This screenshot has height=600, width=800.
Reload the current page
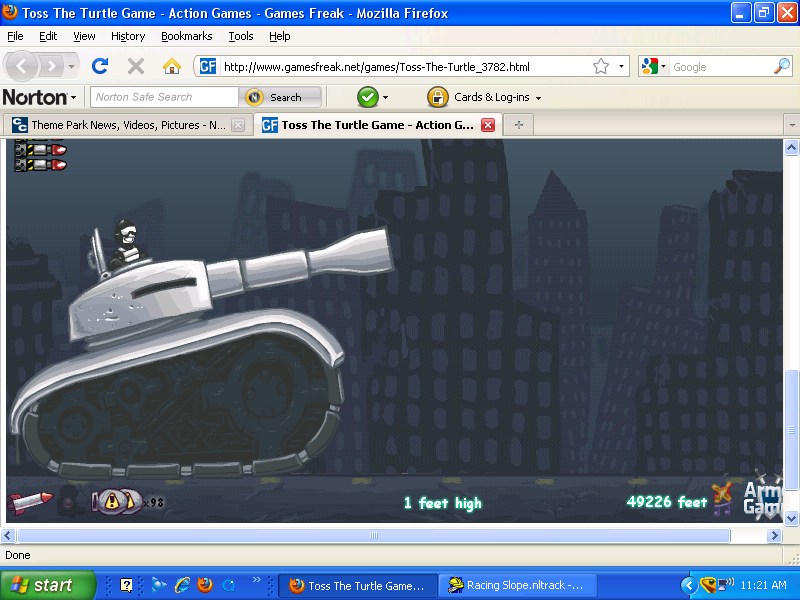click(100, 66)
